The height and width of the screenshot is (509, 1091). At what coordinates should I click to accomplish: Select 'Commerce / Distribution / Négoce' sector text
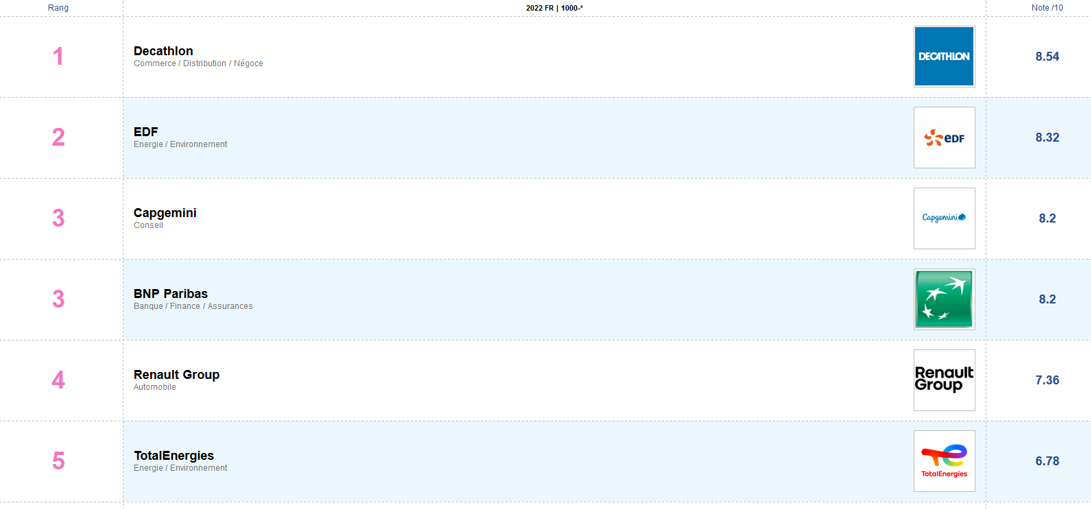tap(198, 63)
